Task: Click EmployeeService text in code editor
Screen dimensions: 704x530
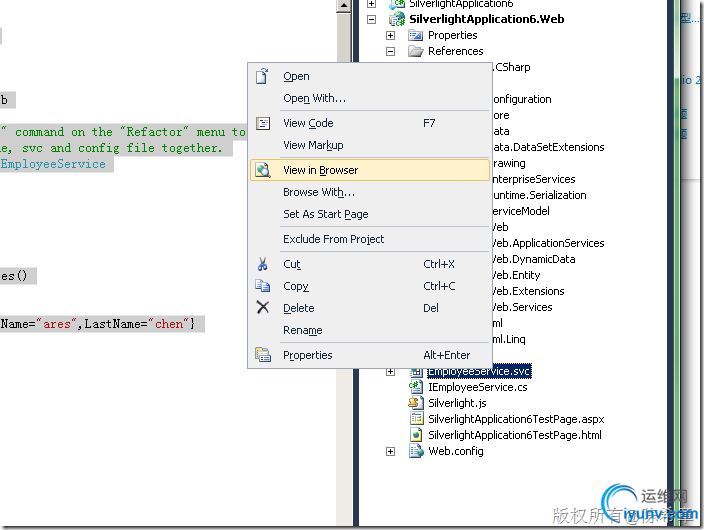Action: [53, 164]
